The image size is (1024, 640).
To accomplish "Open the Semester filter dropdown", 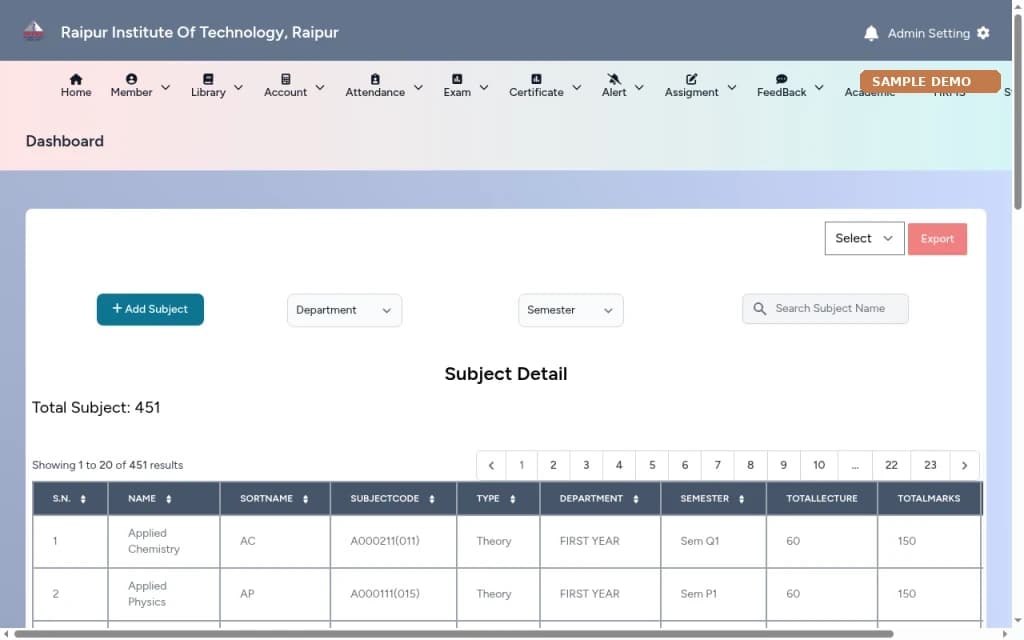I will (x=570, y=310).
